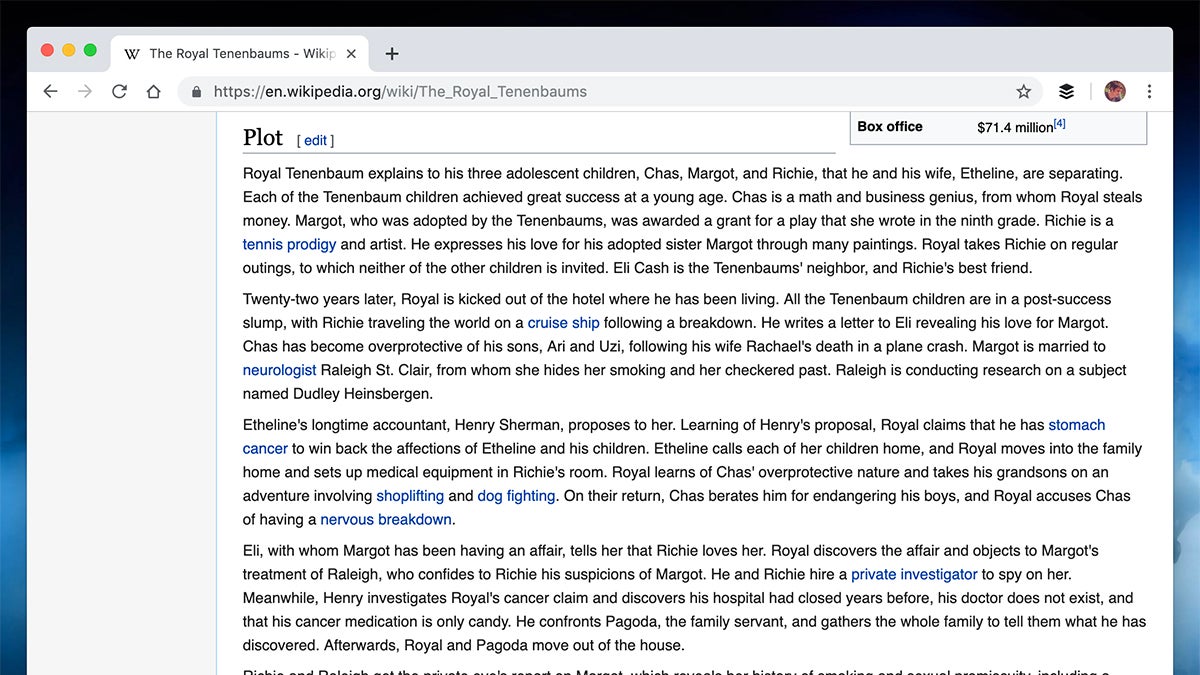Screen dimensions: 1200x675
Task: Open the layers extension icon
Action: pos(1066,92)
